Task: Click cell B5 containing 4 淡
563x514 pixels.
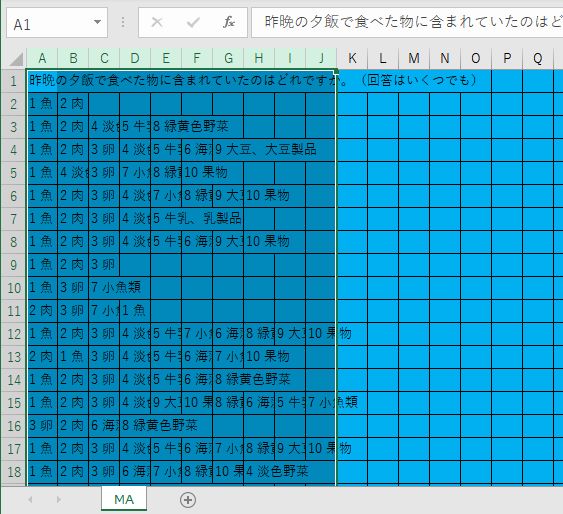Action: pyautogui.click(x=73, y=173)
